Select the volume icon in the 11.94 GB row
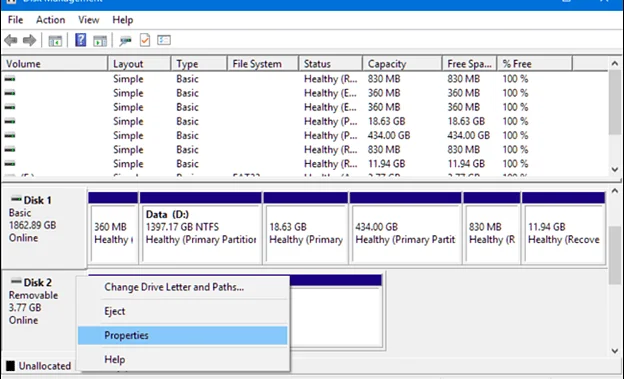 10,164
